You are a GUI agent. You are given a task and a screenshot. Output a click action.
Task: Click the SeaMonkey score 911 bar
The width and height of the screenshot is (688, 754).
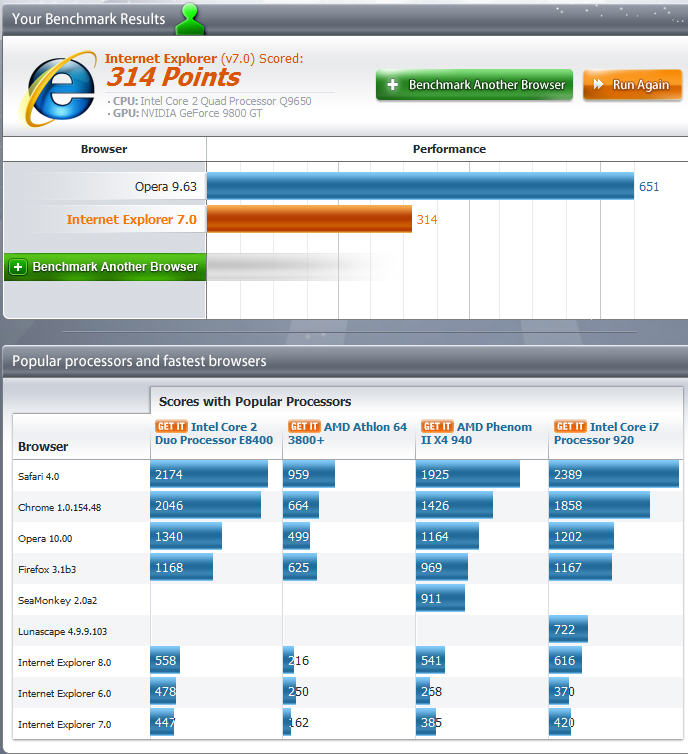point(440,599)
